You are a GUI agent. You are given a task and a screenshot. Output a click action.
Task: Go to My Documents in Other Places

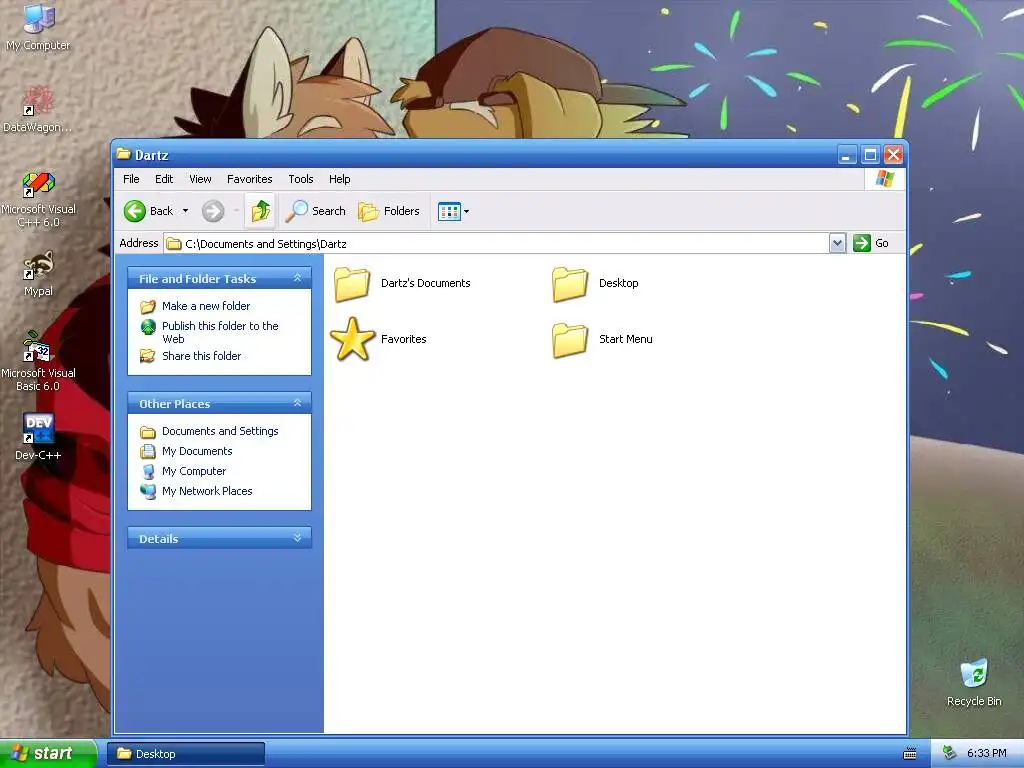click(197, 451)
